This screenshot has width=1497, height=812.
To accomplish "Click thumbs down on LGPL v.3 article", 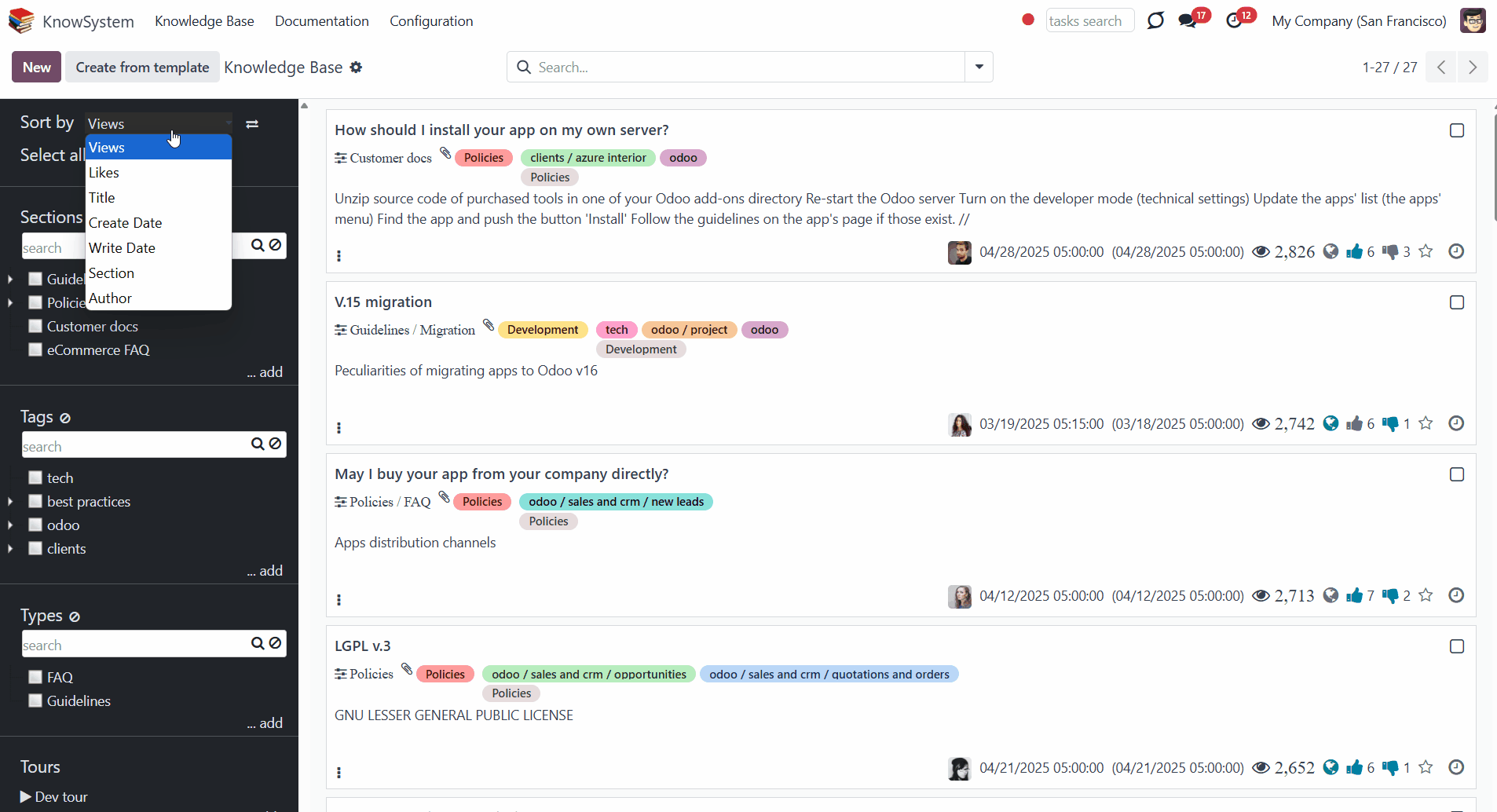I will (x=1390, y=768).
